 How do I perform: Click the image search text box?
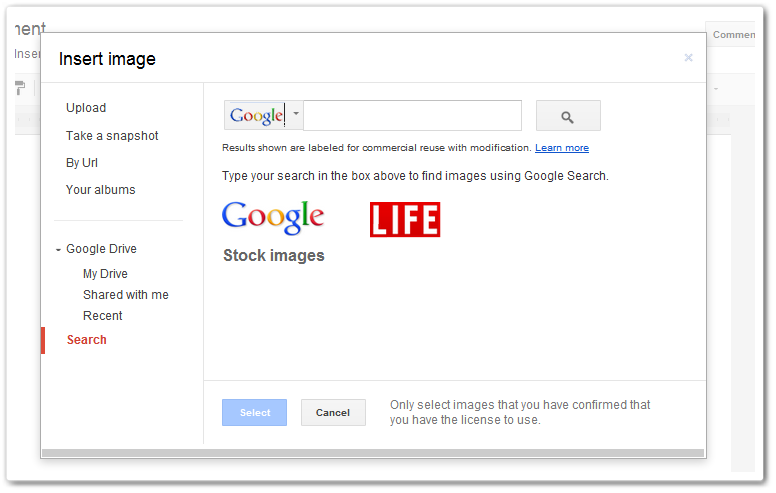tap(412, 115)
